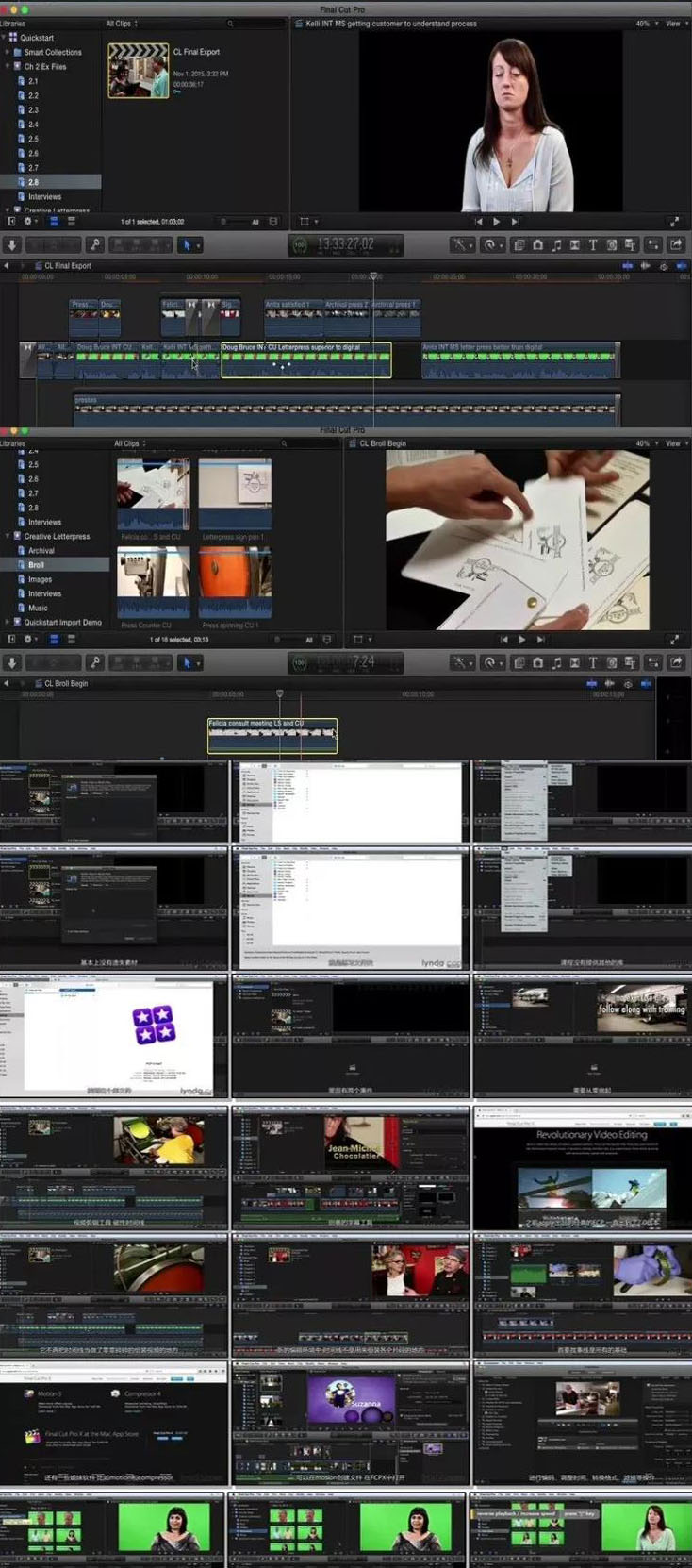Image resolution: width=692 pixels, height=1568 pixels.
Task: Click the CL Final Export project thumbnail
Action: 138,71
